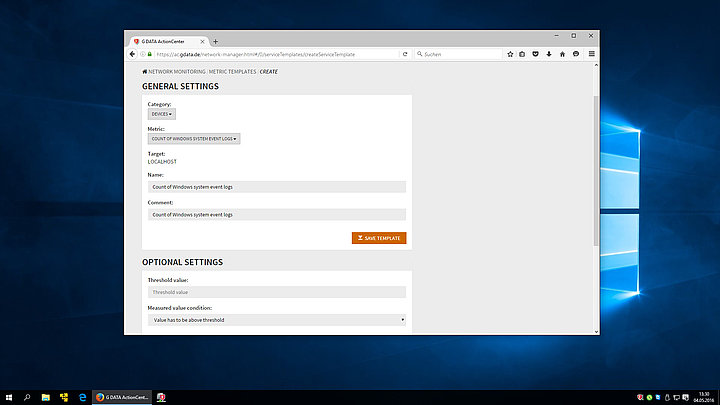Open the Metric dropdown for system event logs

(x=193, y=139)
